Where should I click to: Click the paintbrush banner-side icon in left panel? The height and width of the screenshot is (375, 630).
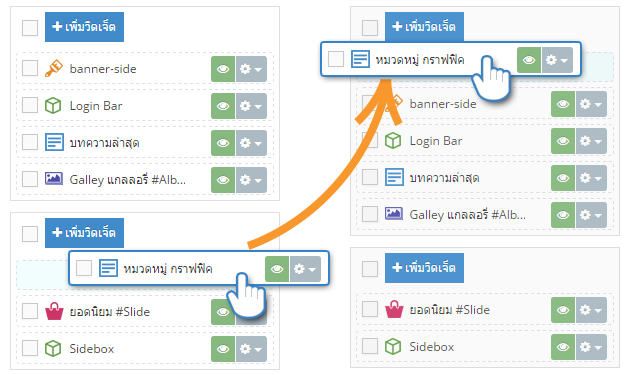(53, 68)
